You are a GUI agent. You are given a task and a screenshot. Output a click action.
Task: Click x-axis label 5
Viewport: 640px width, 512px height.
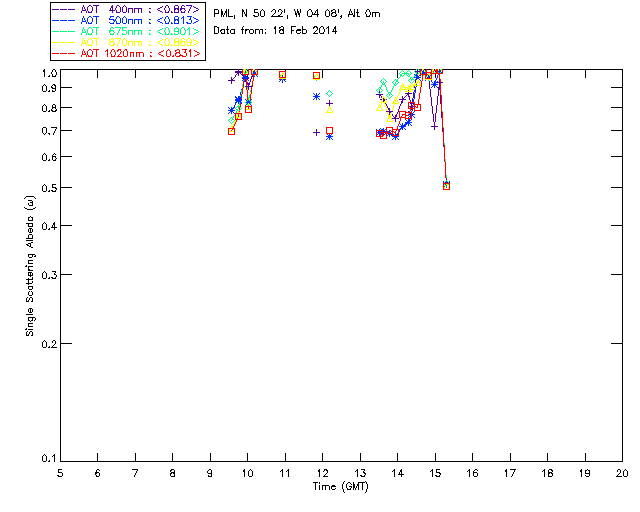[x=60, y=473]
